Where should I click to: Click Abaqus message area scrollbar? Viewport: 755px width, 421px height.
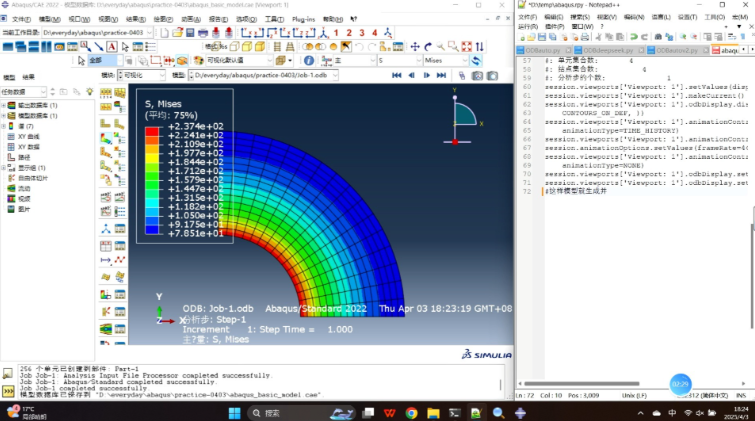(x=501, y=383)
